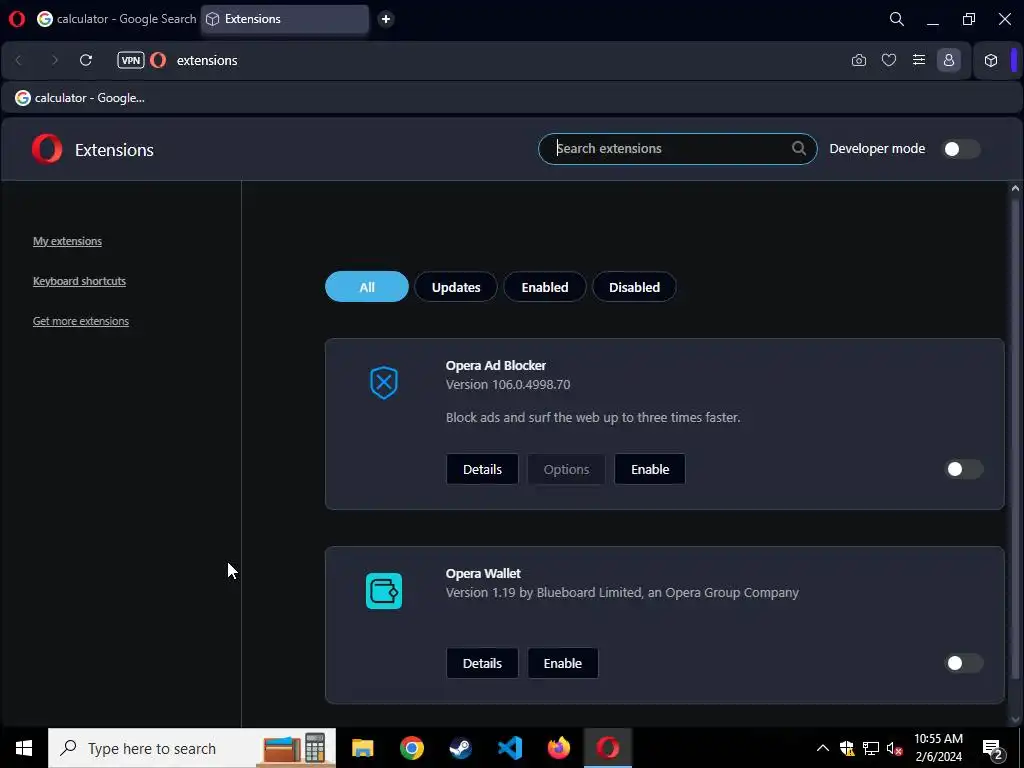Click the search magnifier in extensions search box

pos(799,148)
